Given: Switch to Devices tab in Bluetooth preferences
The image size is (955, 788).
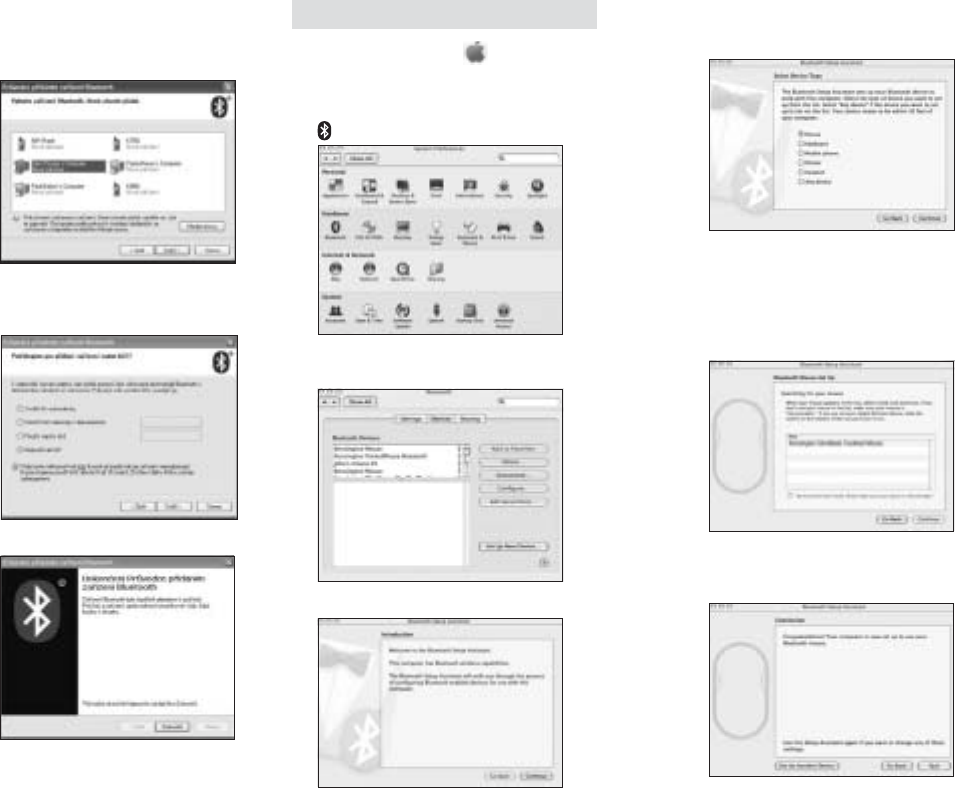Looking at the screenshot, I should (440, 419).
